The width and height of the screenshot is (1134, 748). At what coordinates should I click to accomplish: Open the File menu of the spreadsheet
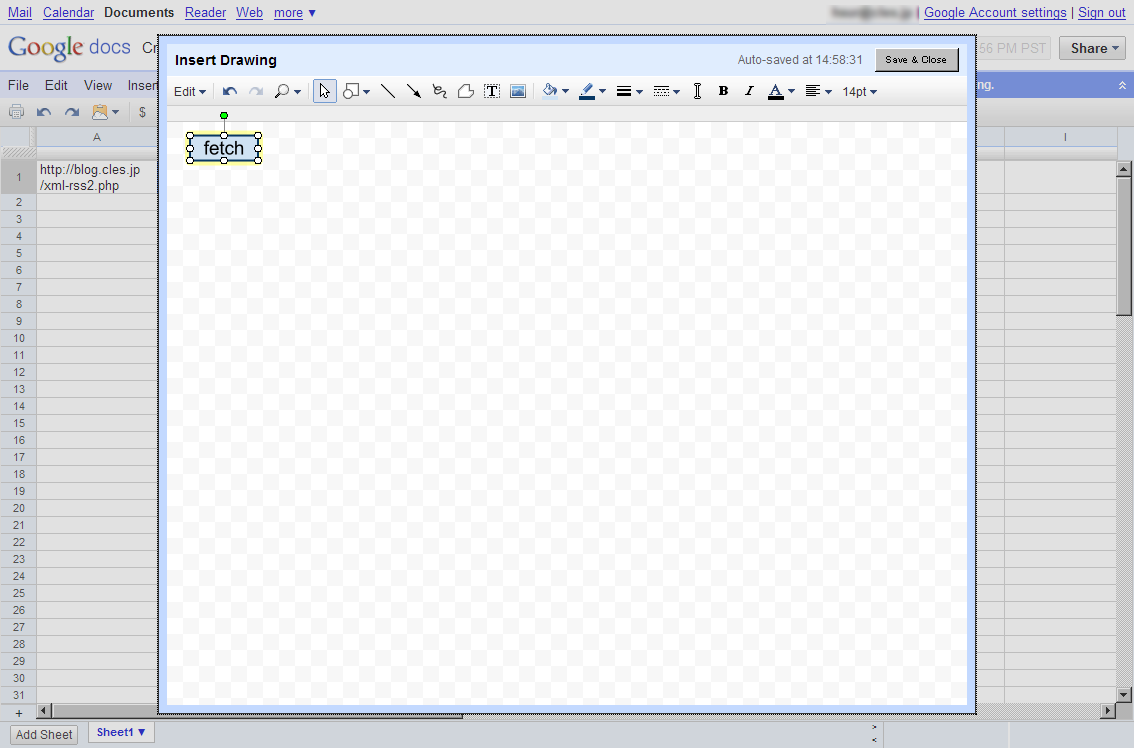tap(18, 85)
